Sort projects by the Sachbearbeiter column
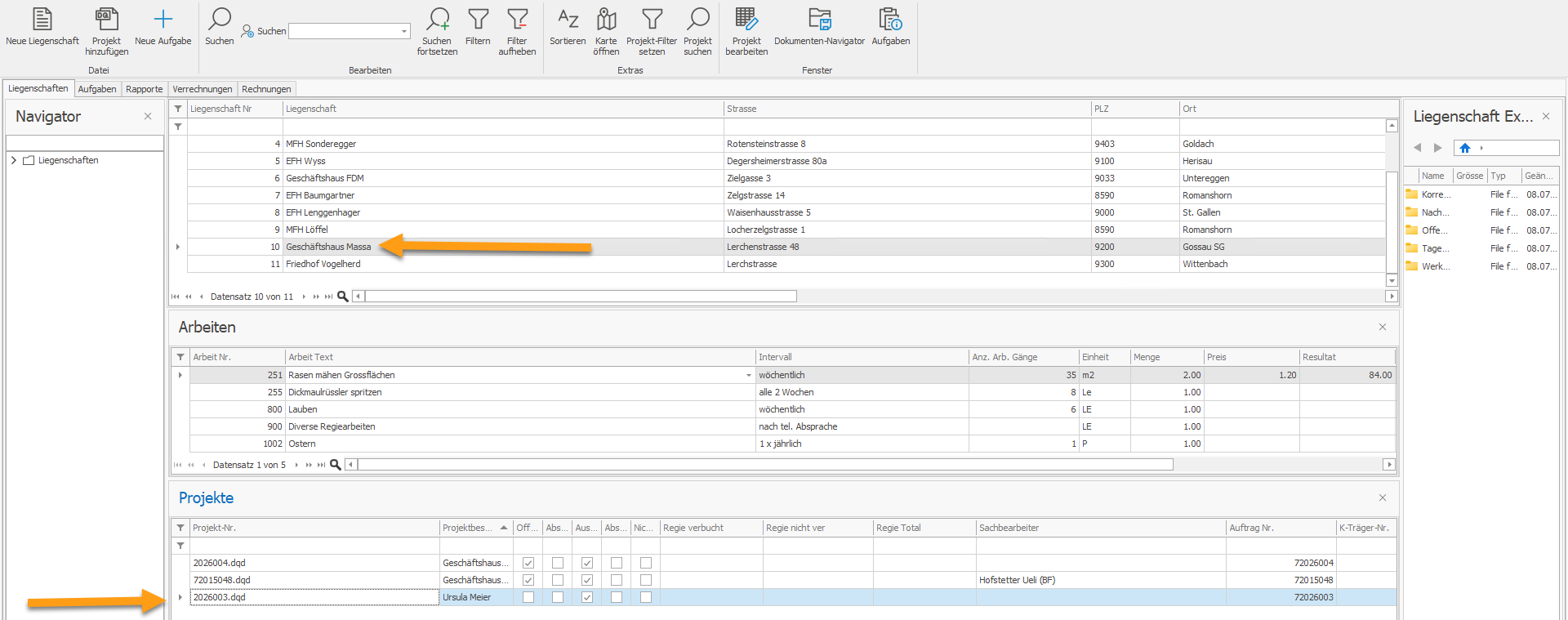Screen dimensions: 1568x620 coord(1101,528)
